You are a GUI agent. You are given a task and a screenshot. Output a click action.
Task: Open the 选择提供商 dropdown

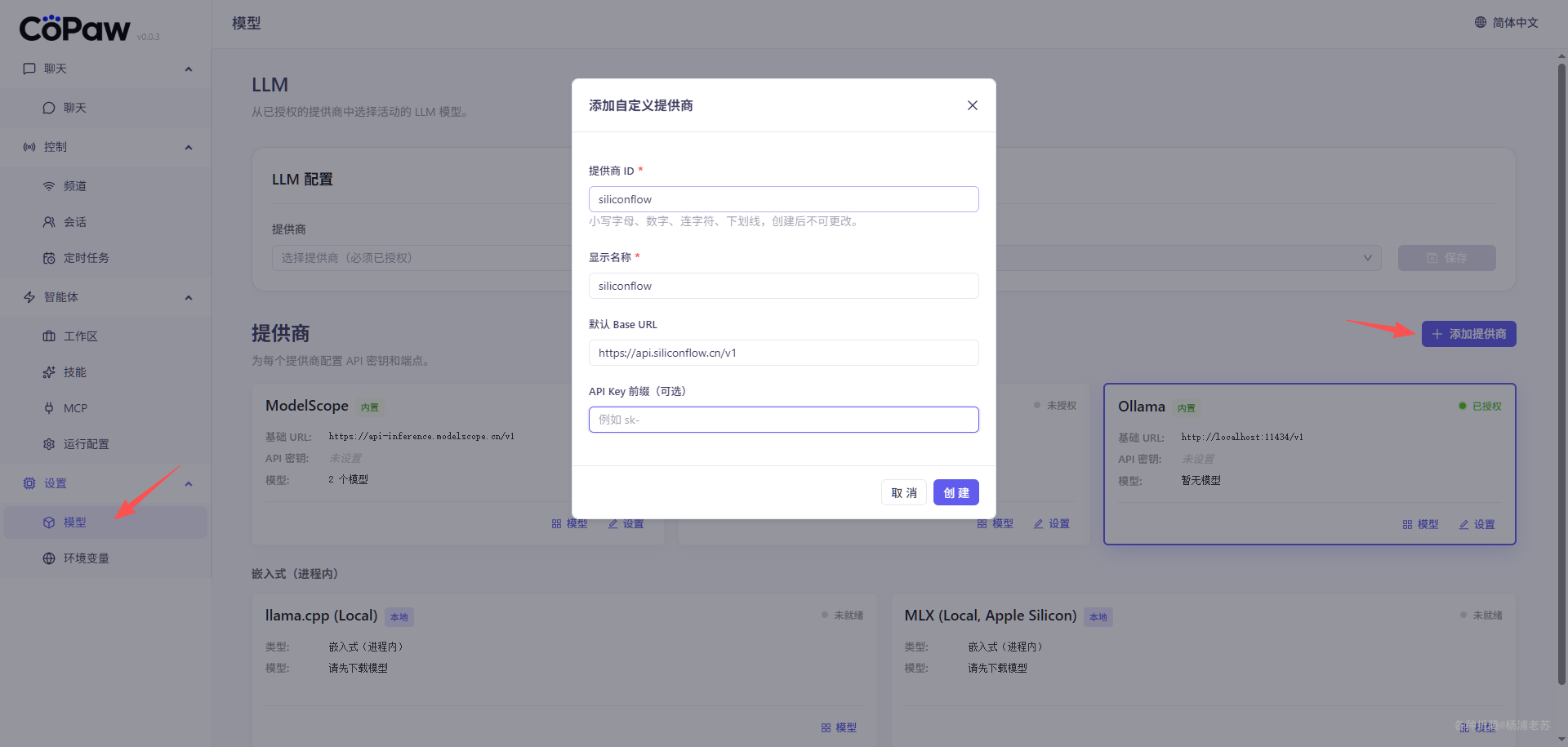pyautogui.click(x=826, y=258)
